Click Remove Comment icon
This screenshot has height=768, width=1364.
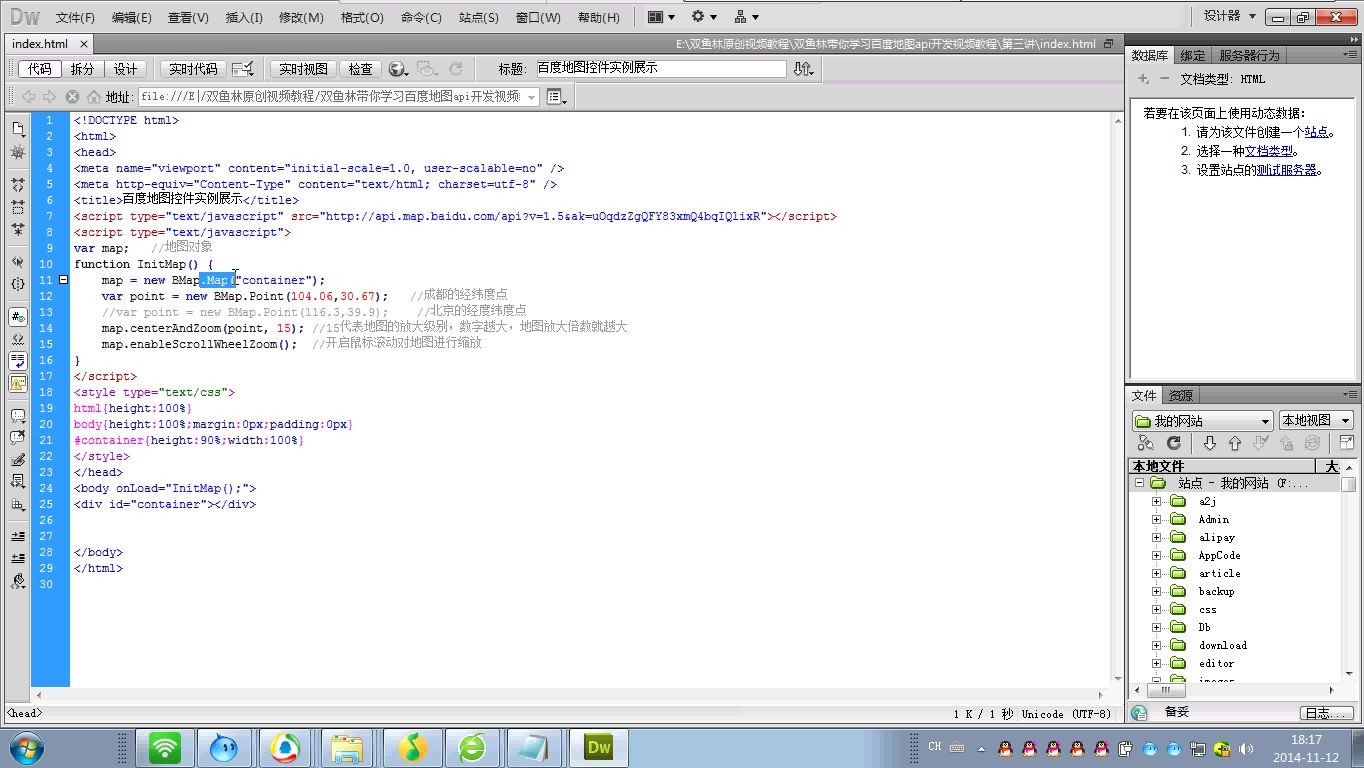[17, 437]
